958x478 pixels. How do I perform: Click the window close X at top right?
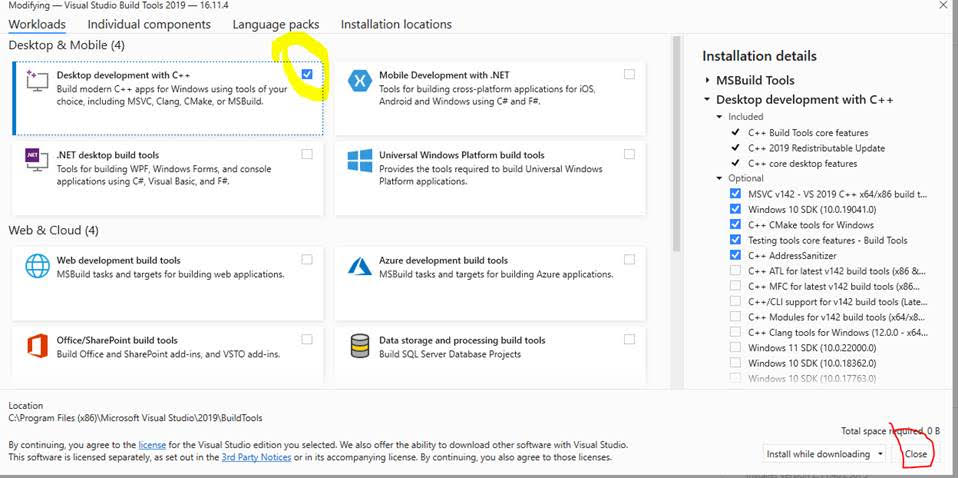(x=944, y=5)
